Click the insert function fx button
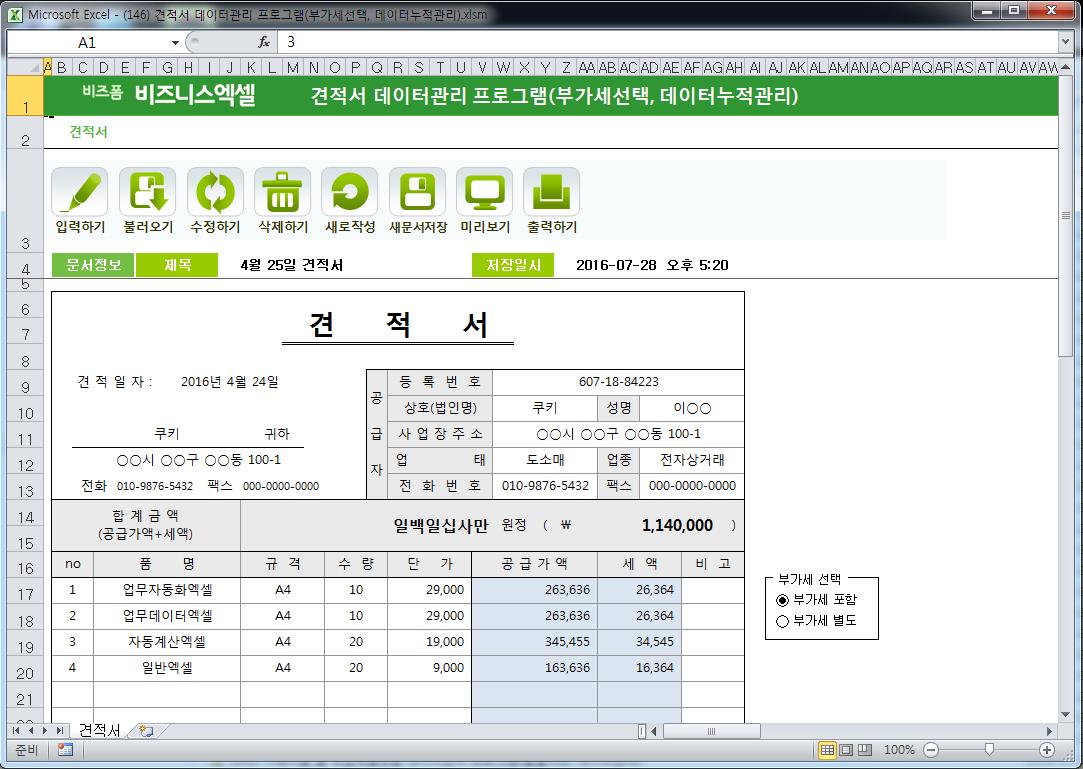The image size is (1083, 769). coord(264,43)
